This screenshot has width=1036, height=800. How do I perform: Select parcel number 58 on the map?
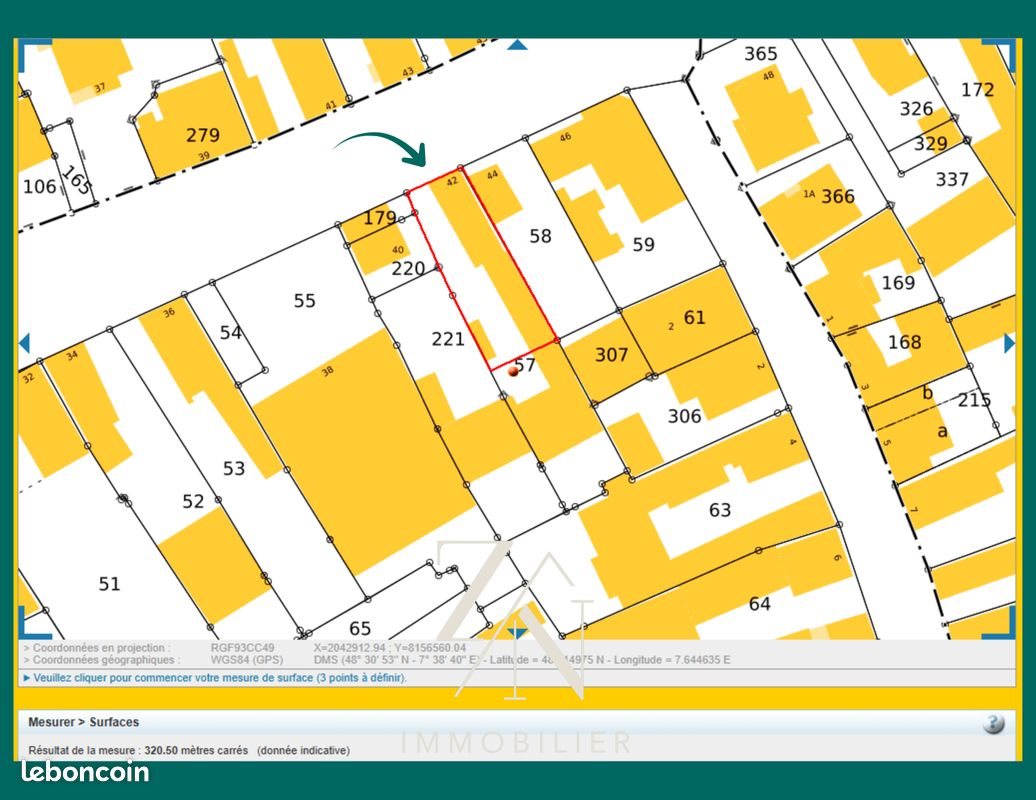click(540, 236)
